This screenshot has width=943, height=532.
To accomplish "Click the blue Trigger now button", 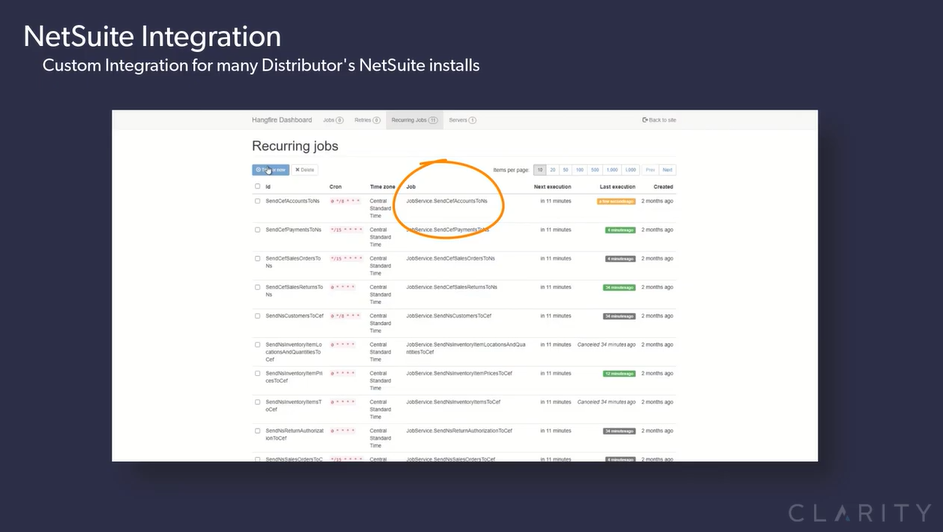I will tap(271, 170).
